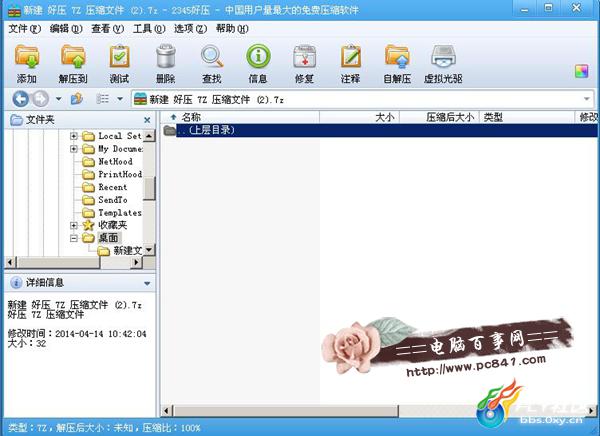Open the 查看(V) menu
Image resolution: width=600 pixels, height=436 pixels.
point(108,29)
